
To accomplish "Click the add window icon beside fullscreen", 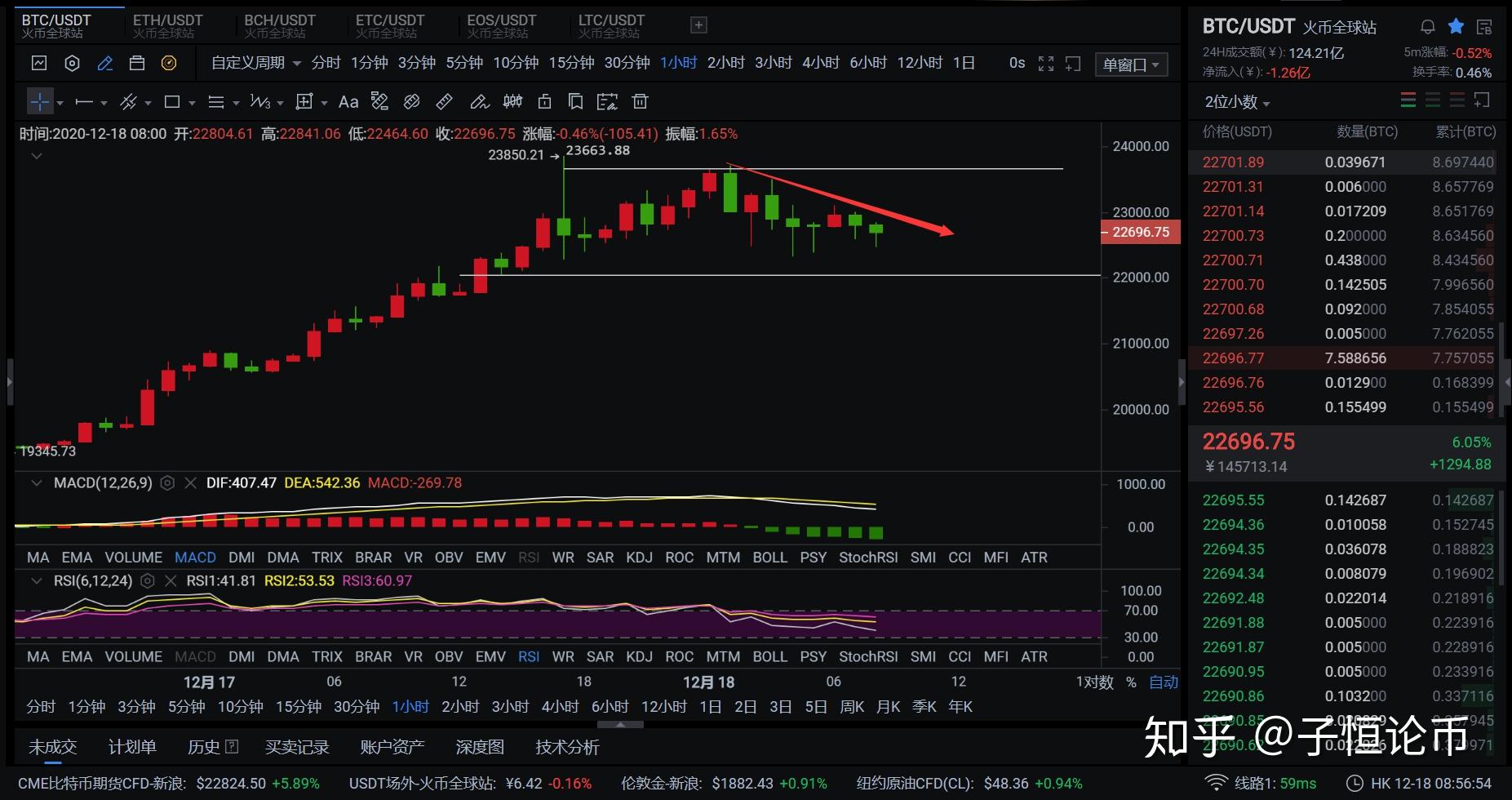I will click(1074, 64).
